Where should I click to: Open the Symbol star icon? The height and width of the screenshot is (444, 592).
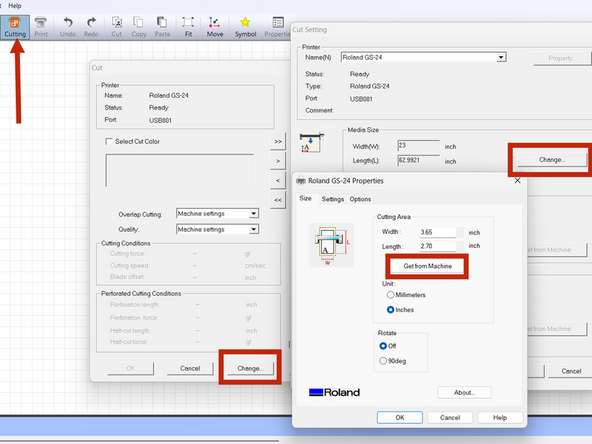pyautogui.click(x=245, y=27)
